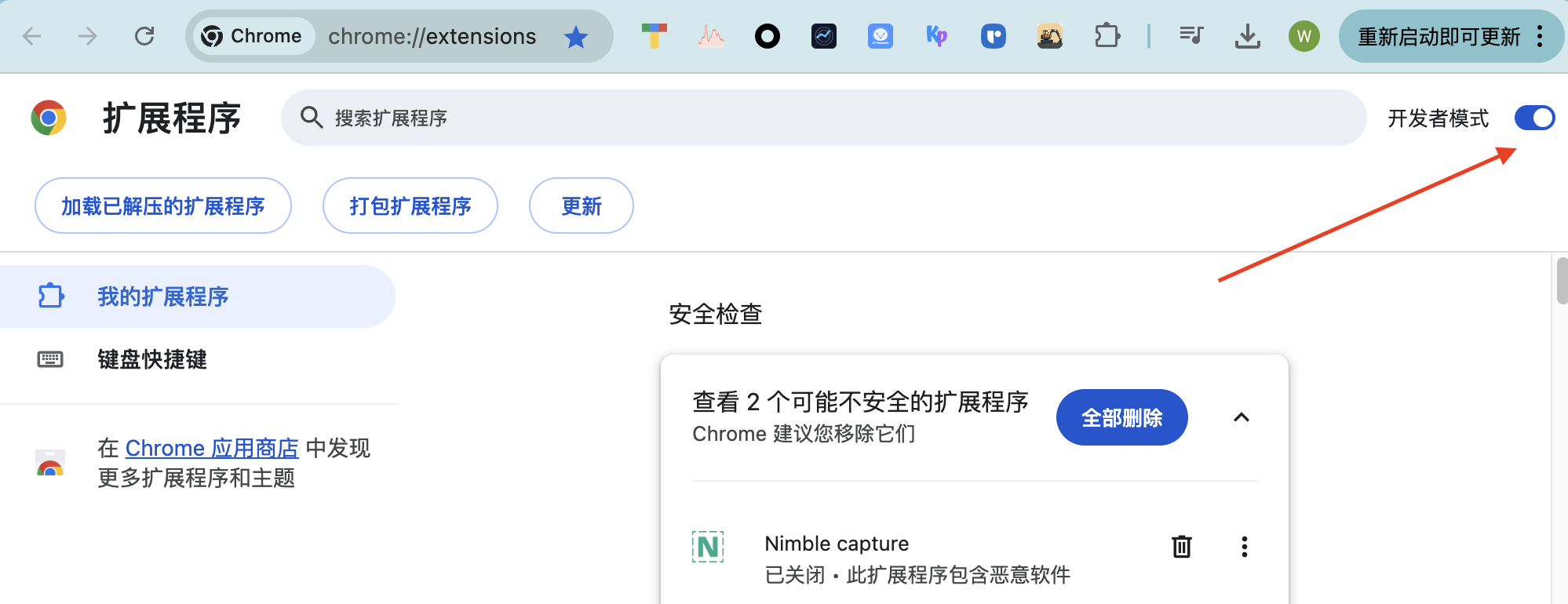Screen dimensions: 1568x604
Task: Reload the extensions page
Action: point(144,36)
